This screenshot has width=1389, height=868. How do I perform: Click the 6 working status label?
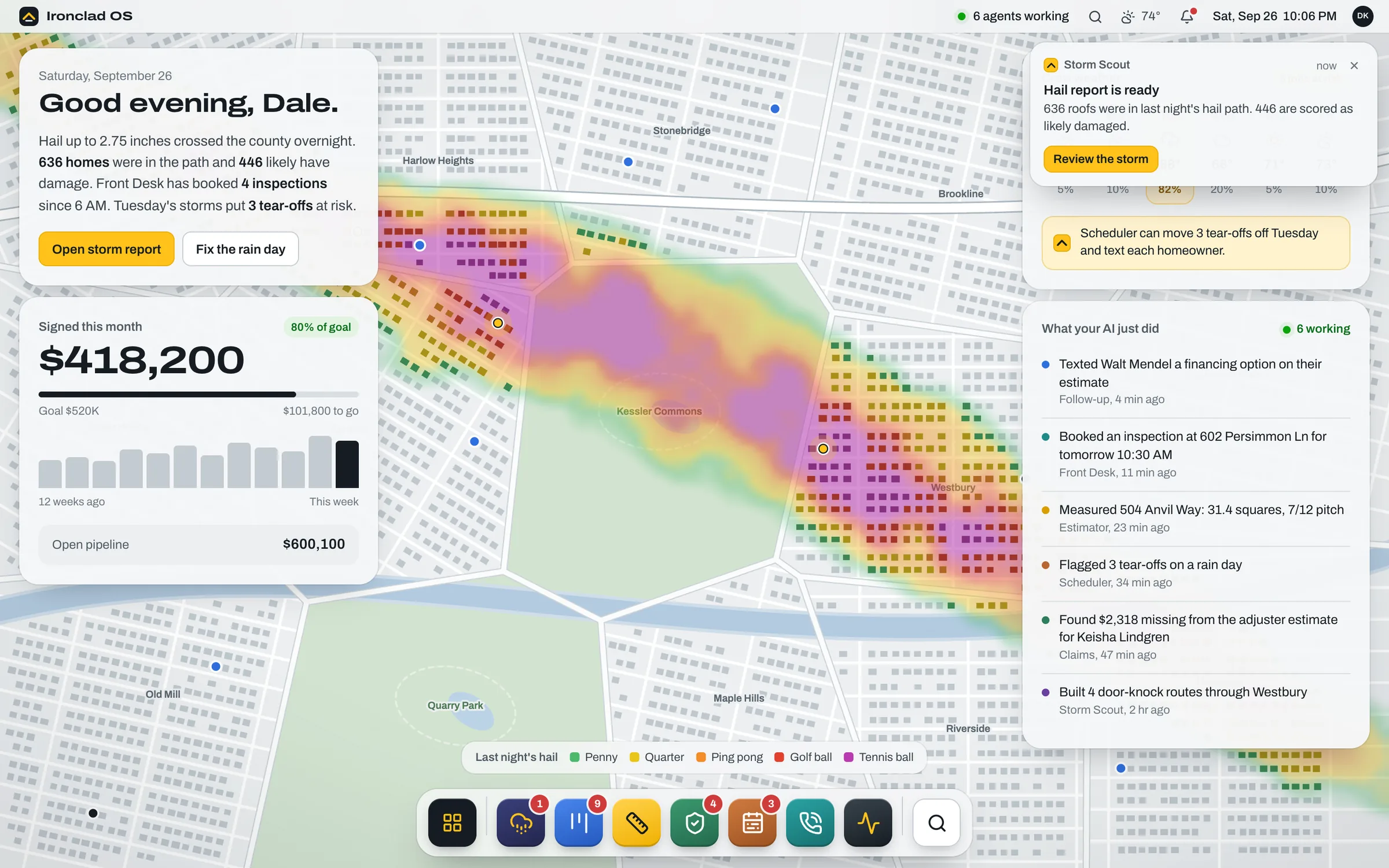coord(1316,329)
